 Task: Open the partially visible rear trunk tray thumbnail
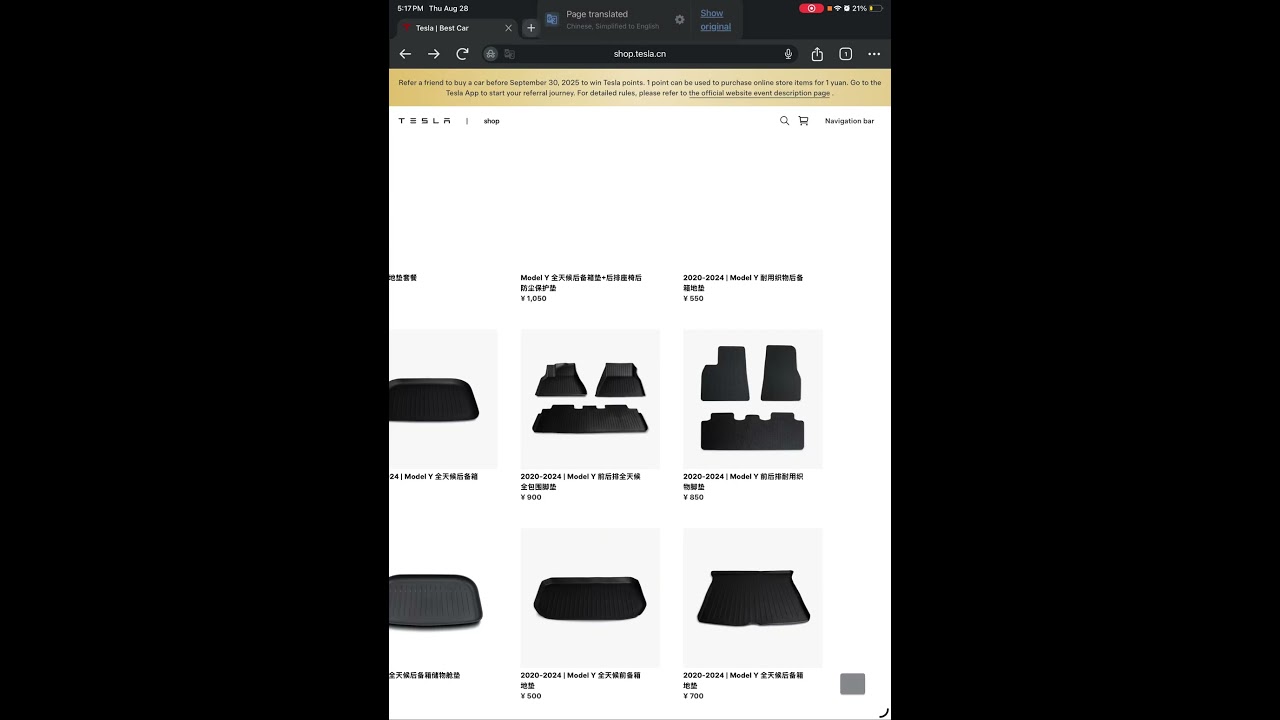443,399
